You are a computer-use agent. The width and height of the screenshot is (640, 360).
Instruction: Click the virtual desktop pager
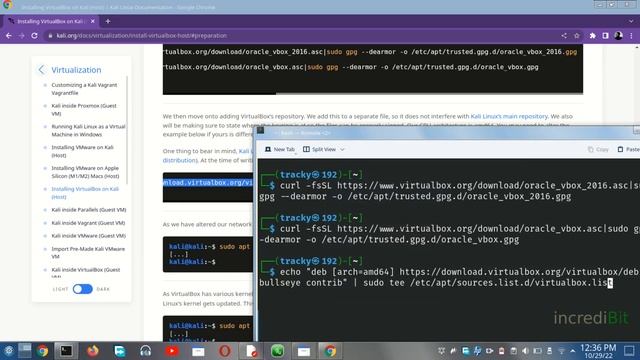[24, 351]
